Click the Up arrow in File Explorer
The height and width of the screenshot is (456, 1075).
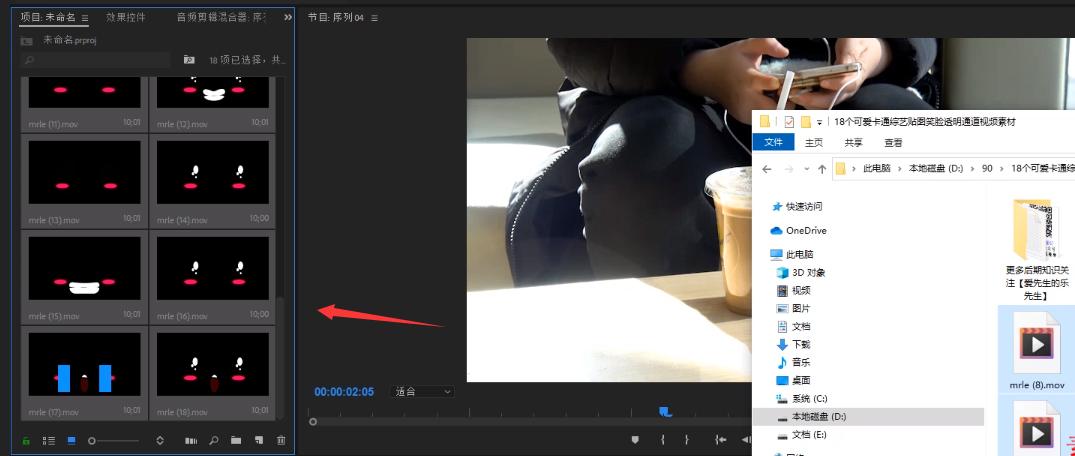[x=822, y=169]
